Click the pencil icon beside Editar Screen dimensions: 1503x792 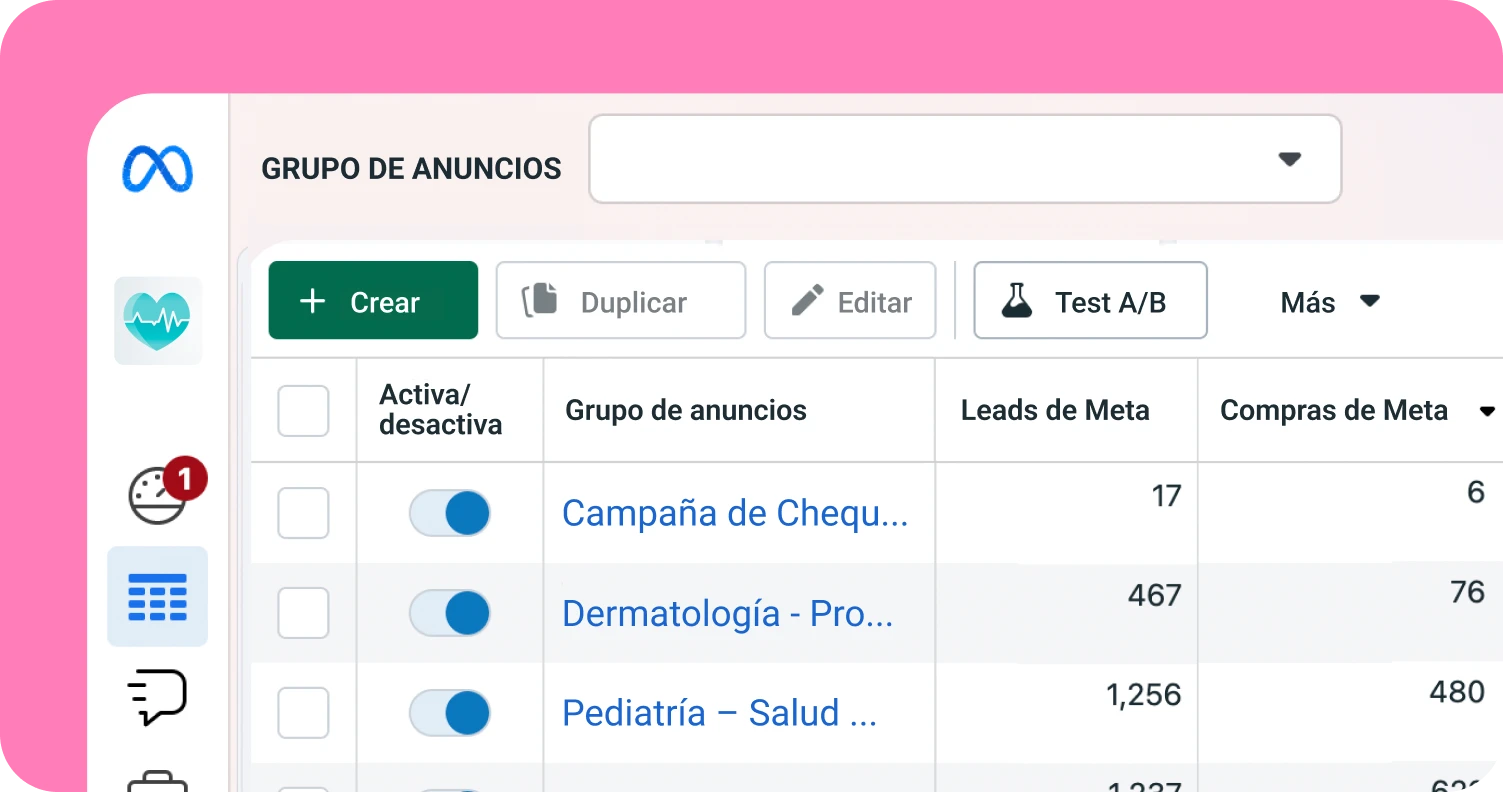coord(807,301)
